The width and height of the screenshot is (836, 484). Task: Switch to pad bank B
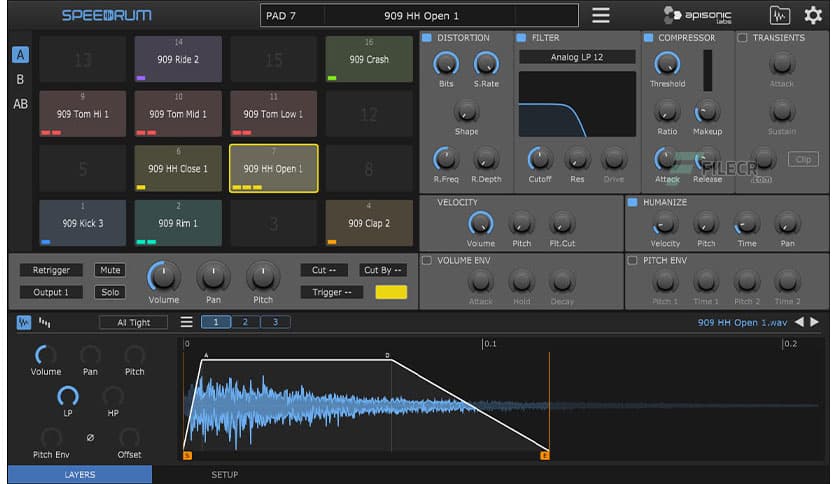[x=20, y=79]
